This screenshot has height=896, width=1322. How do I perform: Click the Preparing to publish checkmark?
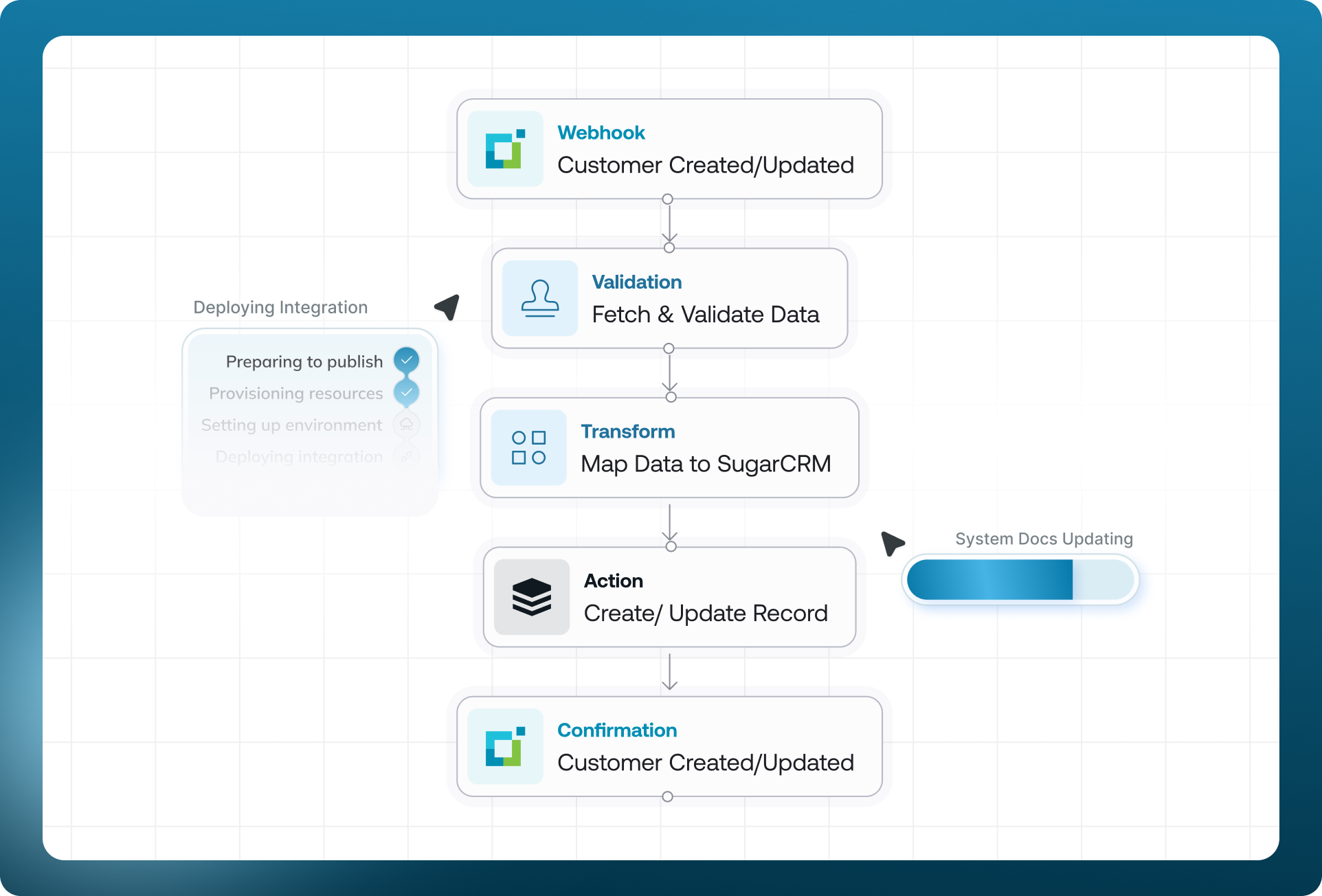407,360
